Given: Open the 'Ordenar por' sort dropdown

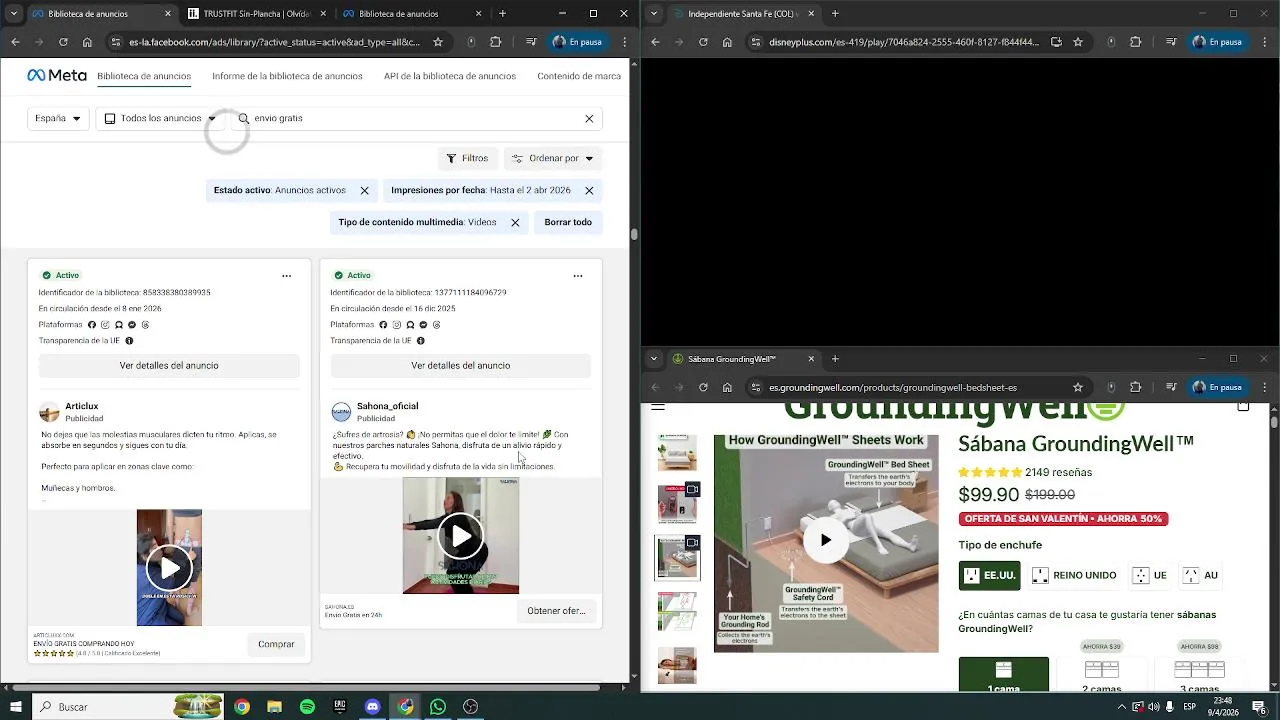Looking at the screenshot, I should click(553, 158).
